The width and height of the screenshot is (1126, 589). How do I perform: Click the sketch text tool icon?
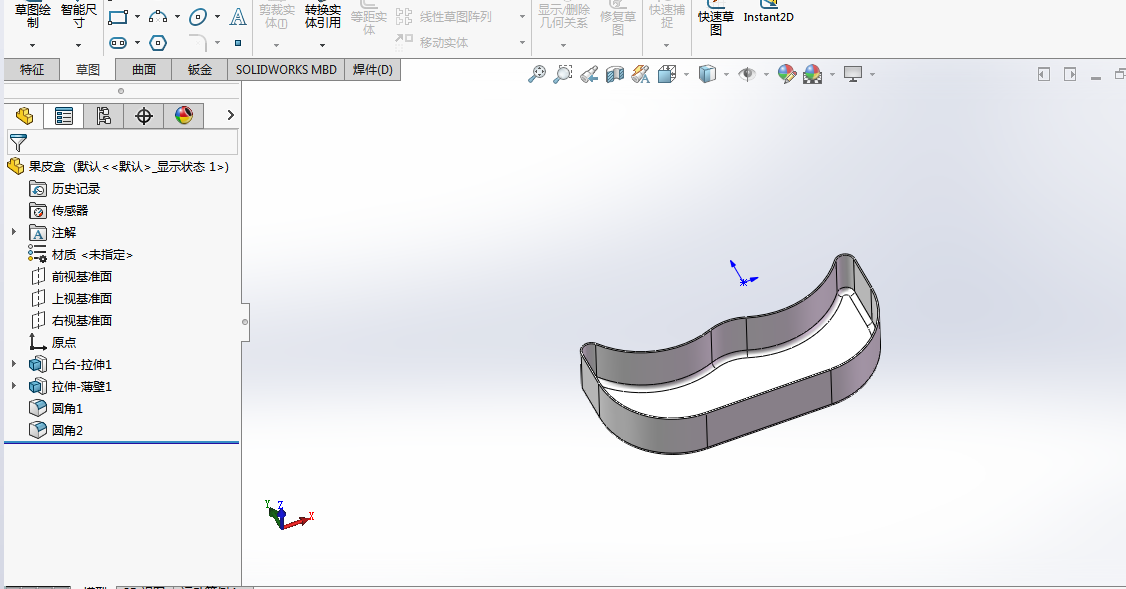[237, 17]
